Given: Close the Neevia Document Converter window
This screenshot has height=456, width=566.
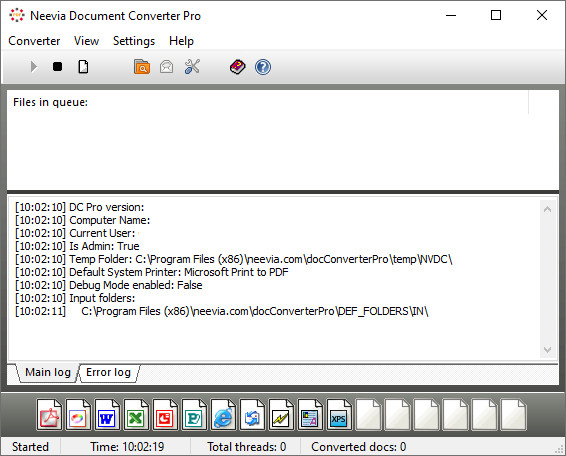Looking at the screenshot, I should point(542,15).
